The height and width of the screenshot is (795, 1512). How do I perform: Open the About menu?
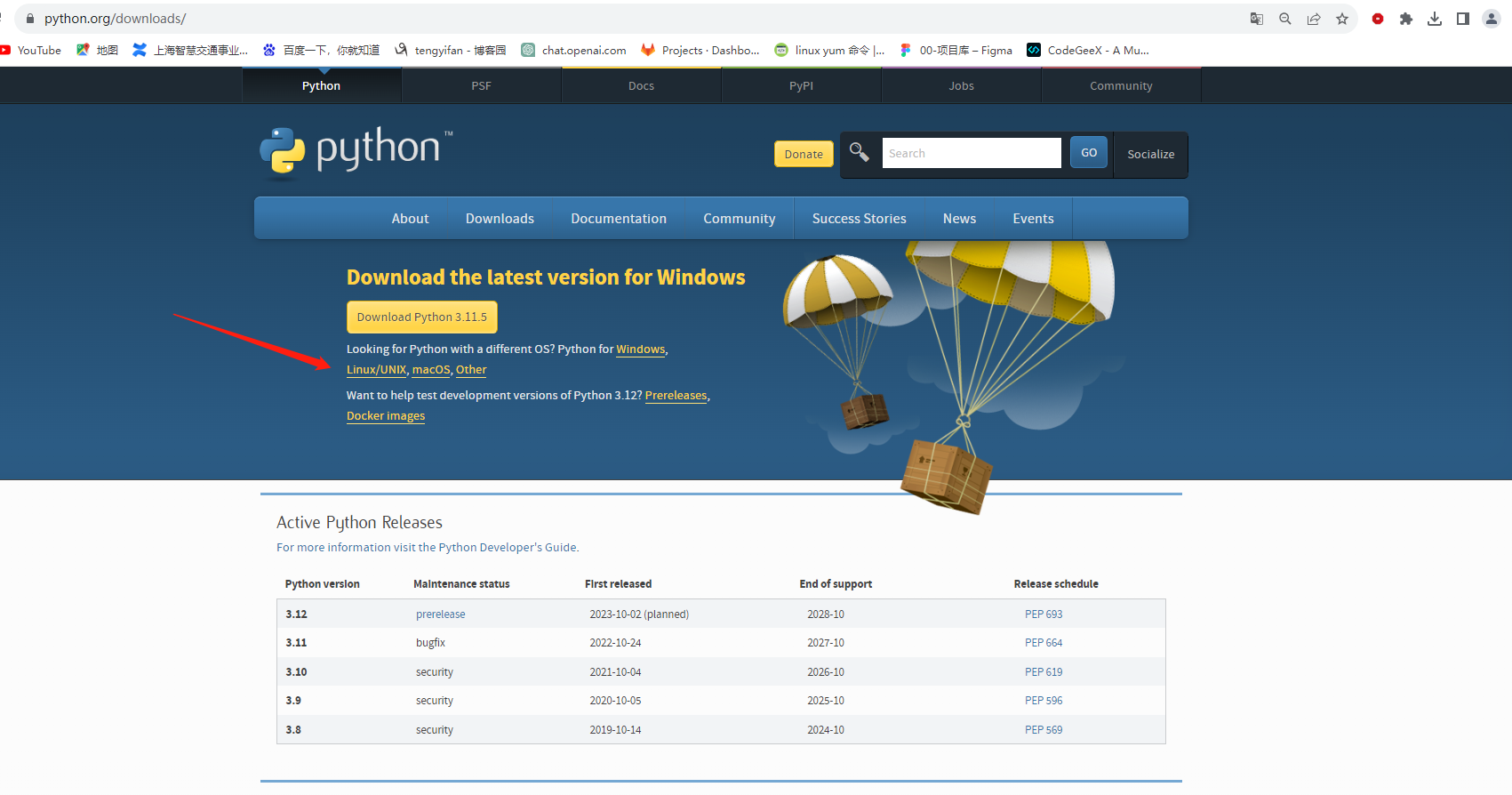(410, 219)
